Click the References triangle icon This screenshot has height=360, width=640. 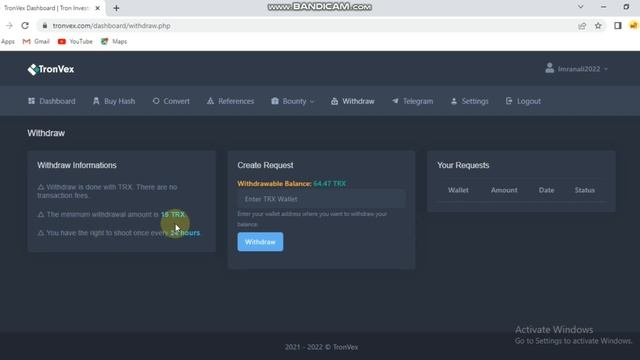tap(210, 101)
